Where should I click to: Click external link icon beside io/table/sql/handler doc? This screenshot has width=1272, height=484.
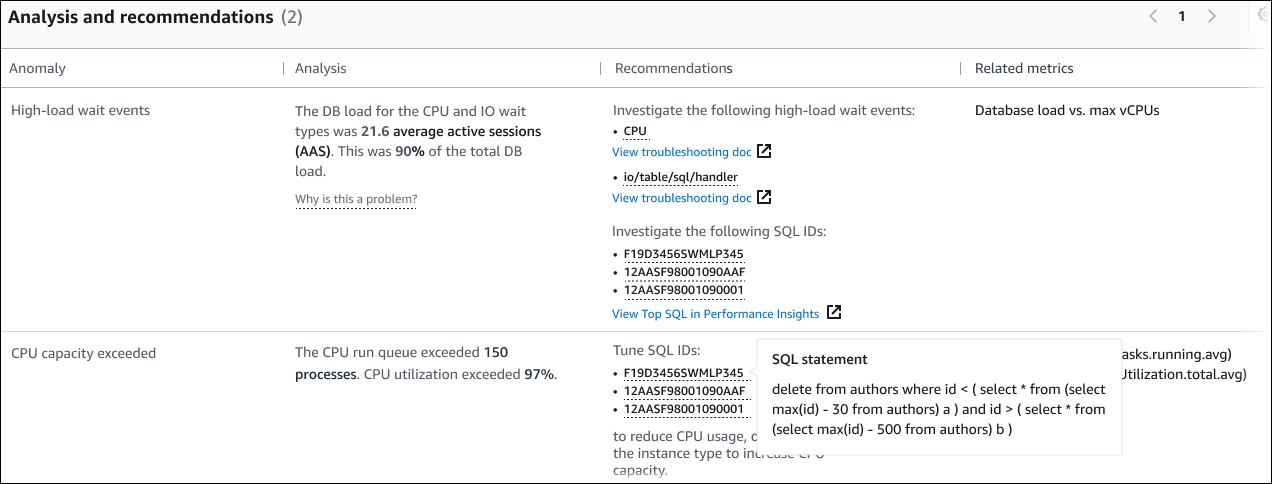click(764, 198)
